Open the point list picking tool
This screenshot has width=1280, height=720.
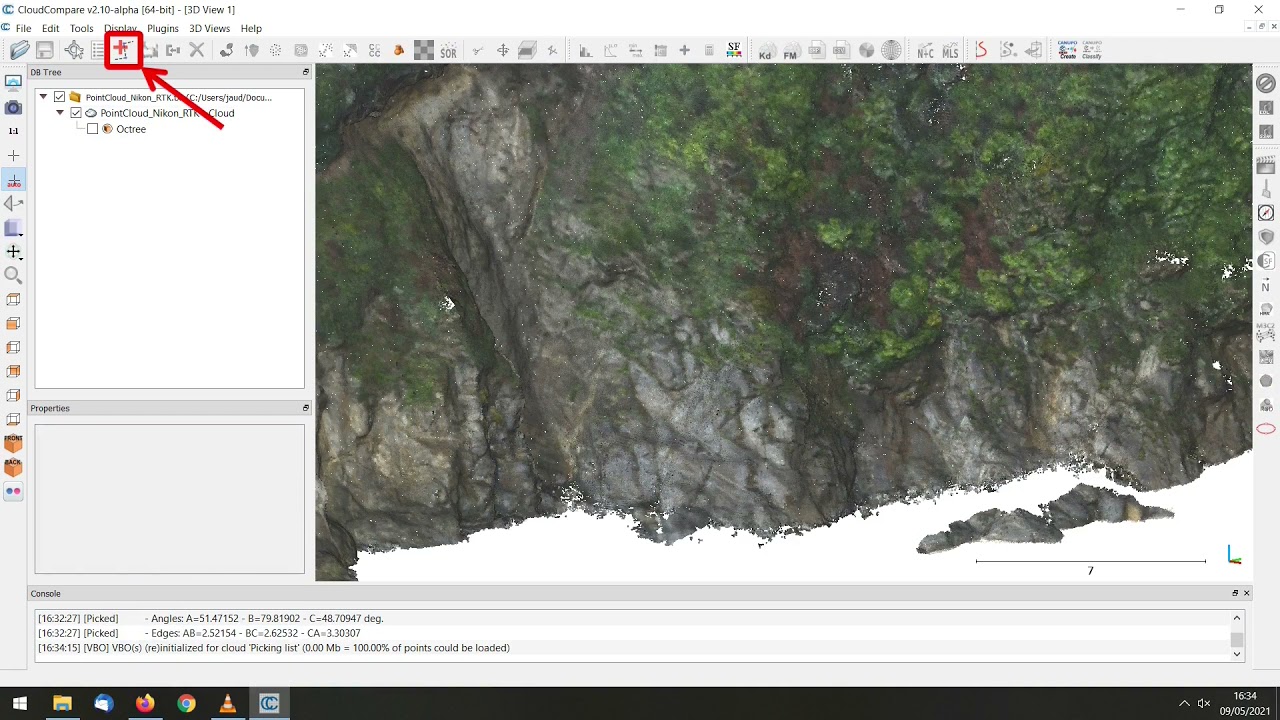[x=98, y=50]
